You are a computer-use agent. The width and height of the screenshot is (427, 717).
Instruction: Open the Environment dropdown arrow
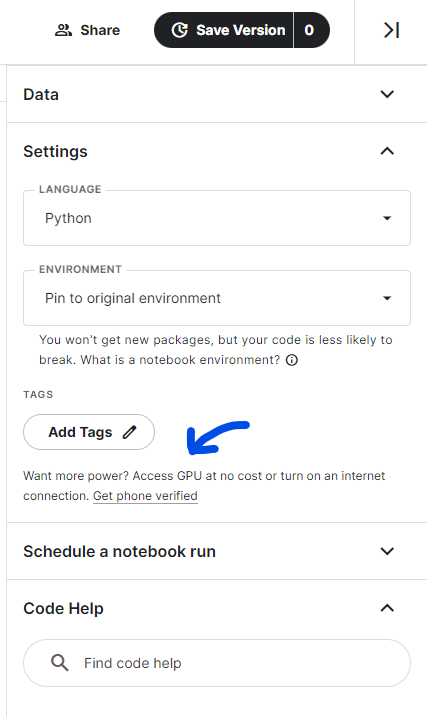(387, 298)
